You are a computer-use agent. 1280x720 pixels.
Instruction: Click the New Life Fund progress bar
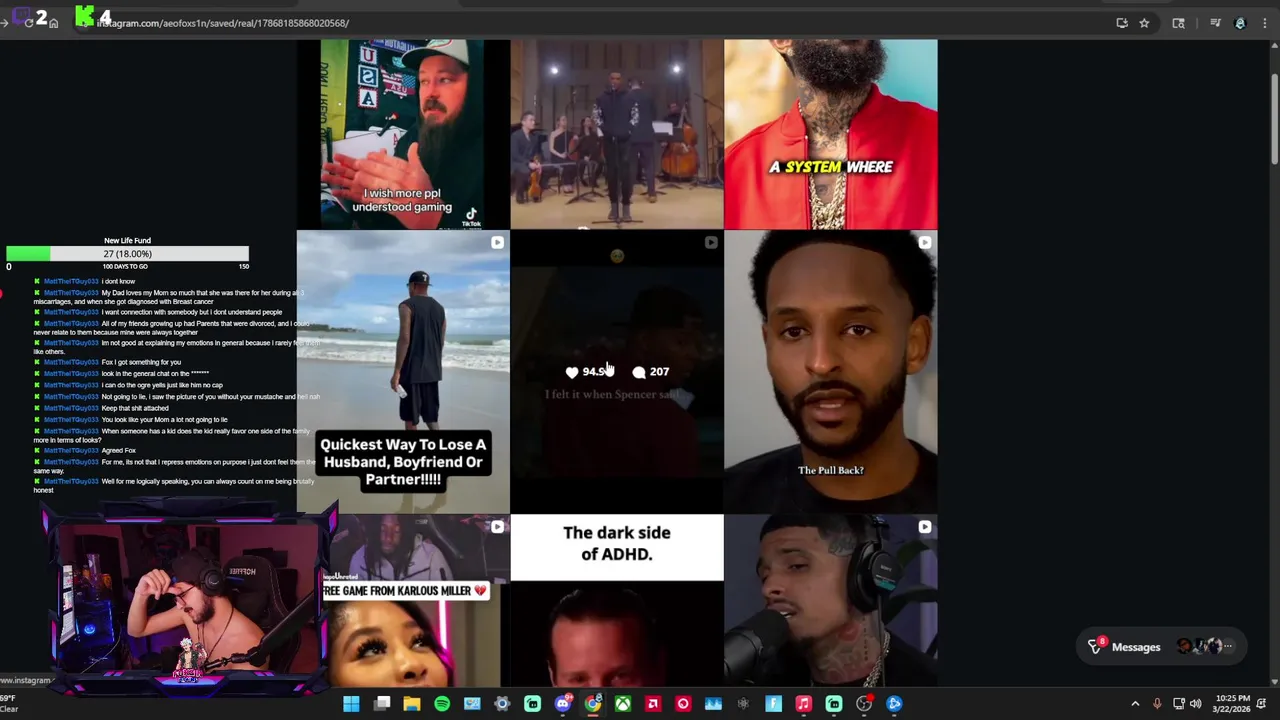click(x=127, y=254)
